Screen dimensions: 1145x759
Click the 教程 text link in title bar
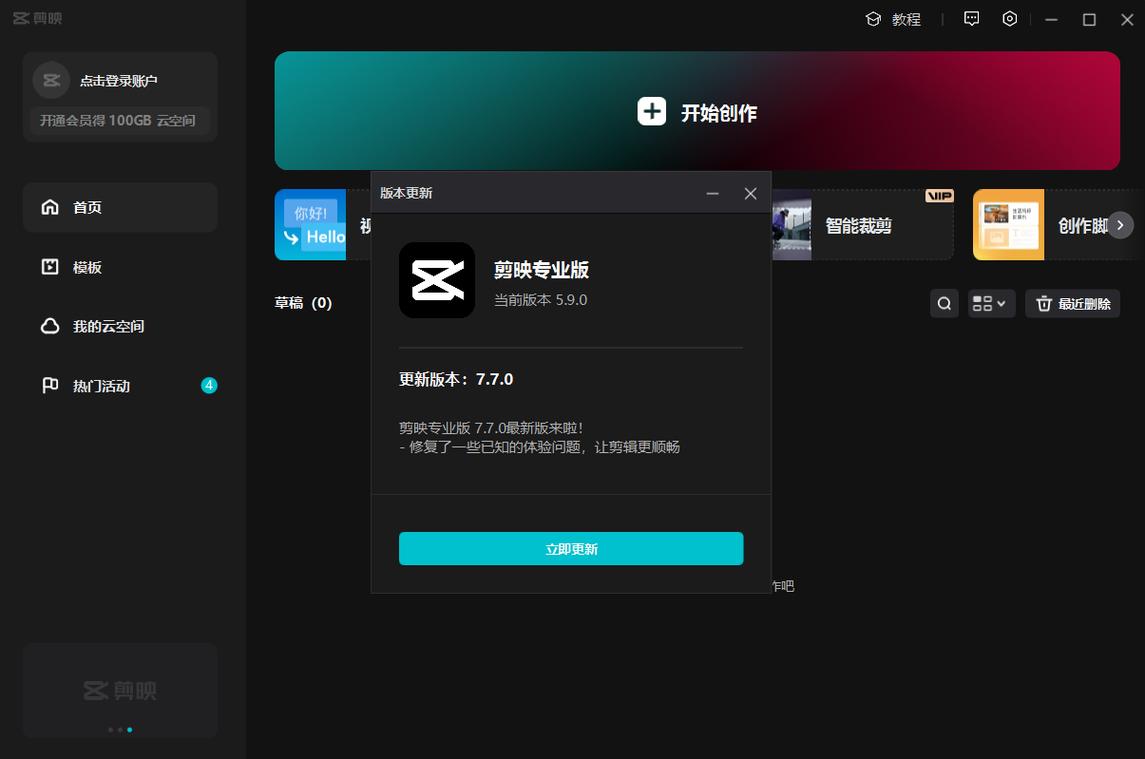(906, 20)
